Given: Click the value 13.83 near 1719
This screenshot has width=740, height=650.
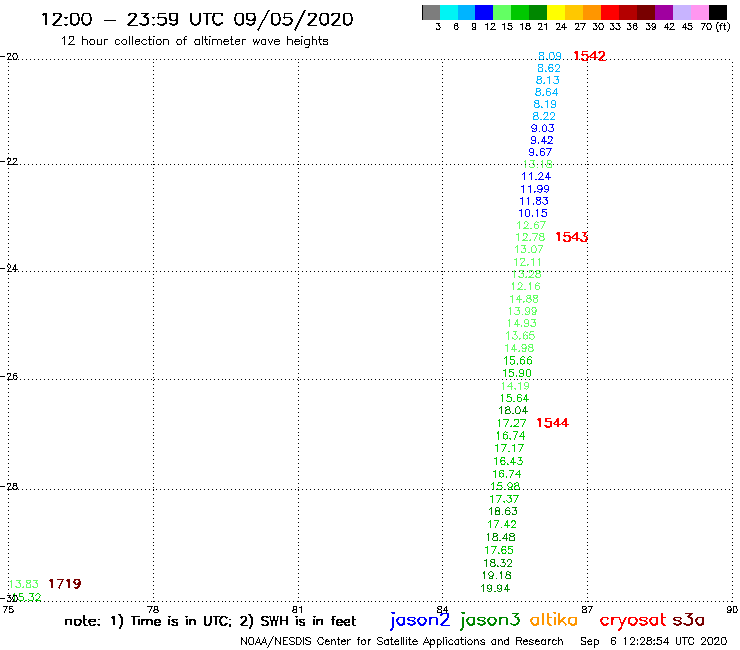Looking at the screenshot, I should (x=24, y=584).
